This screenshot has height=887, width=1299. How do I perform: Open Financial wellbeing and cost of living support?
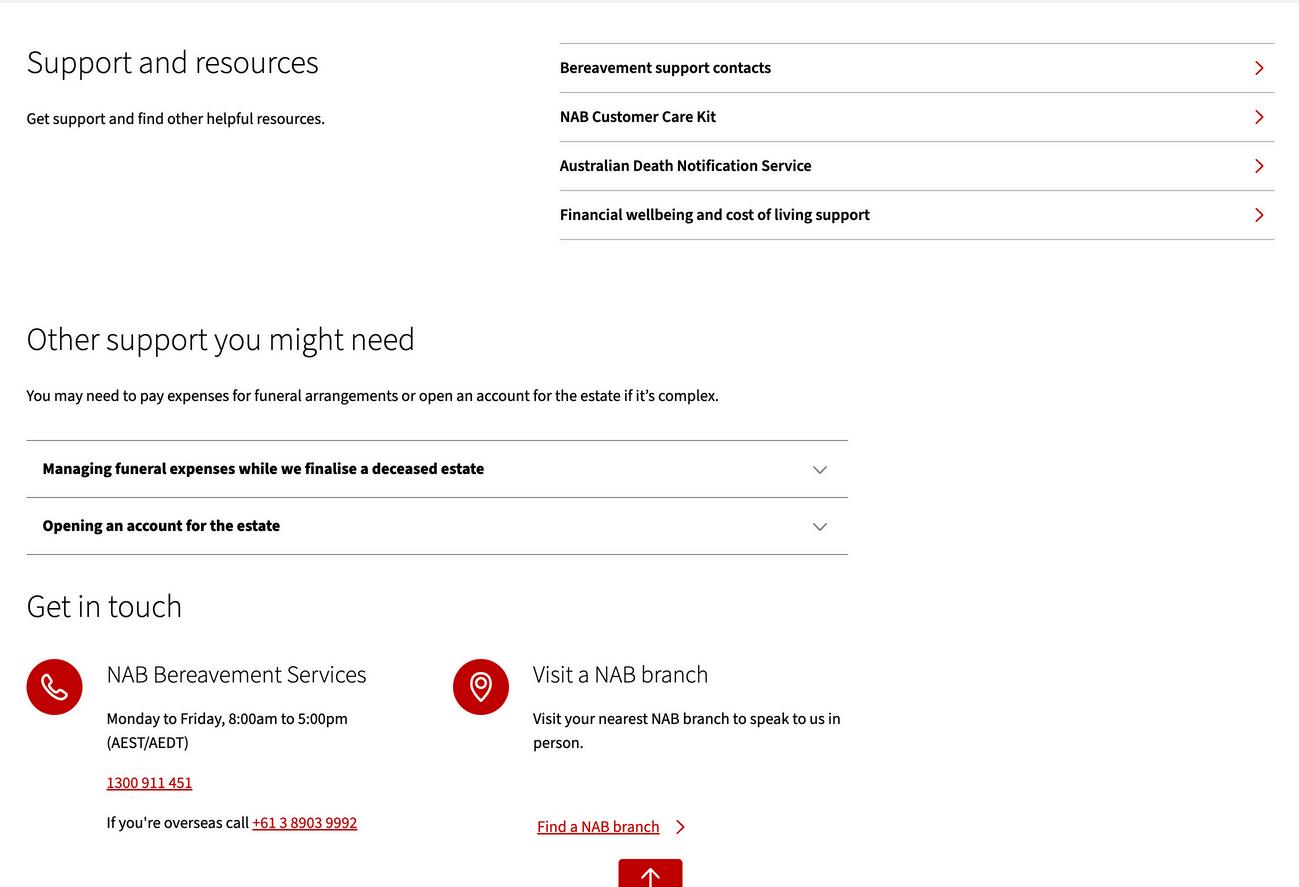[x=916, y=215]
